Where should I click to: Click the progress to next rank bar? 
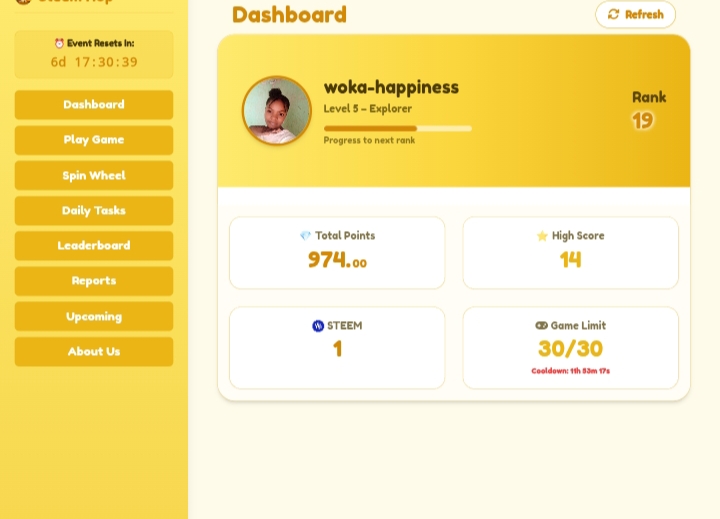point(398,129)
